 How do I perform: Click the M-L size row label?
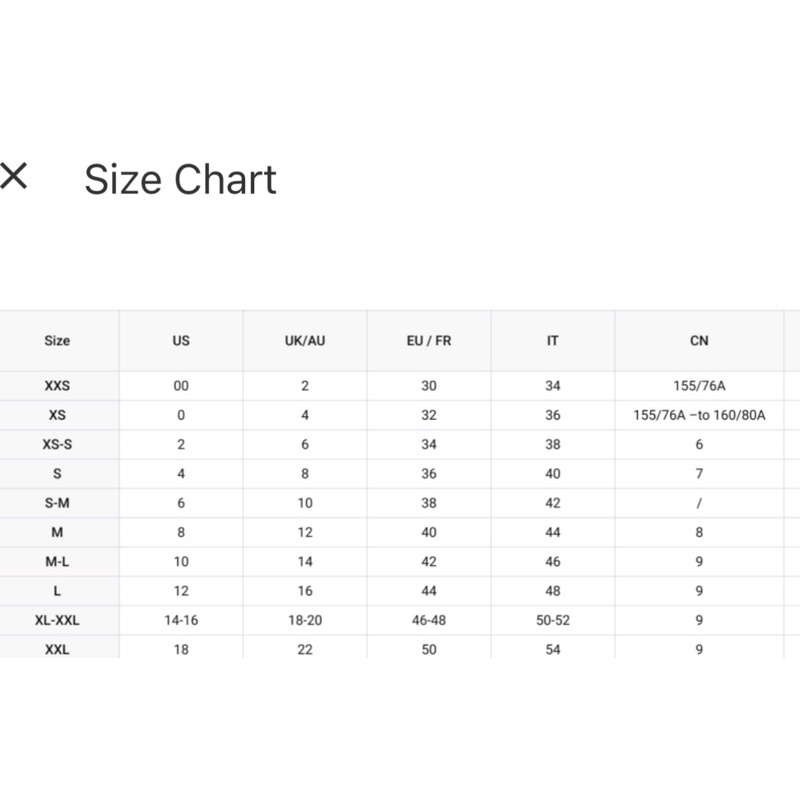pos(57,562)
